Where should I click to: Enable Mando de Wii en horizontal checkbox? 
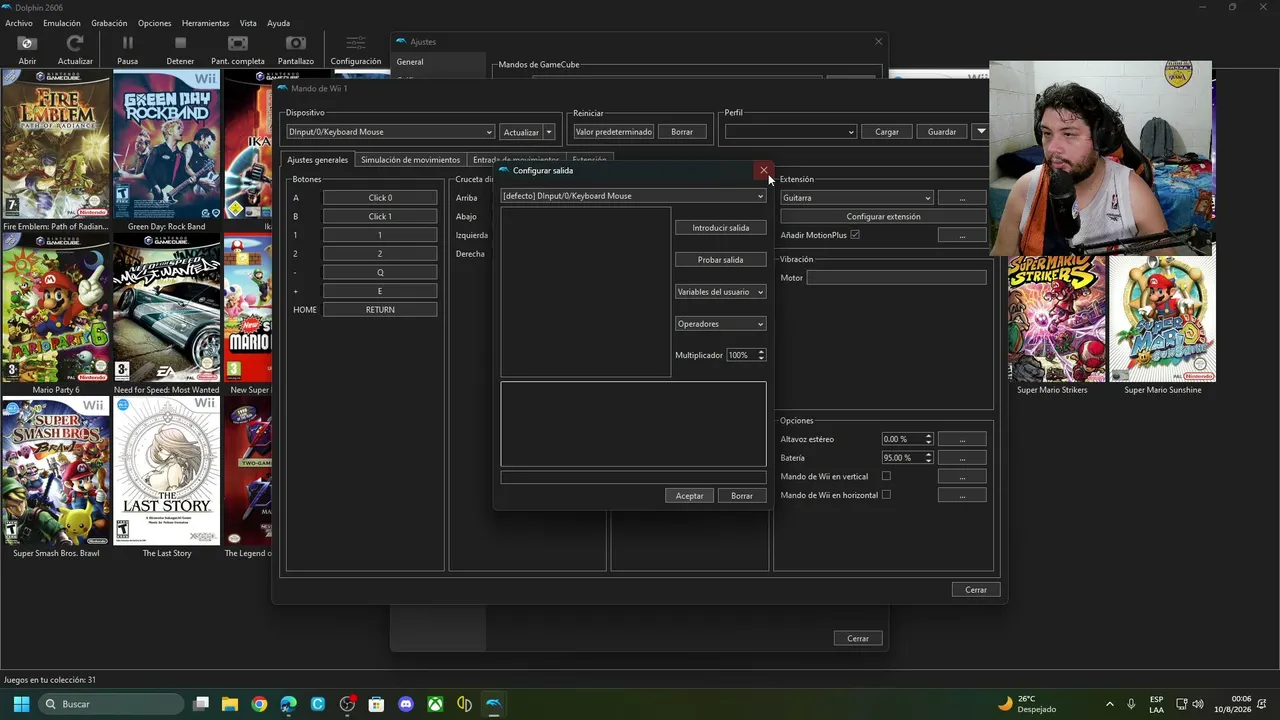[886, 495]
